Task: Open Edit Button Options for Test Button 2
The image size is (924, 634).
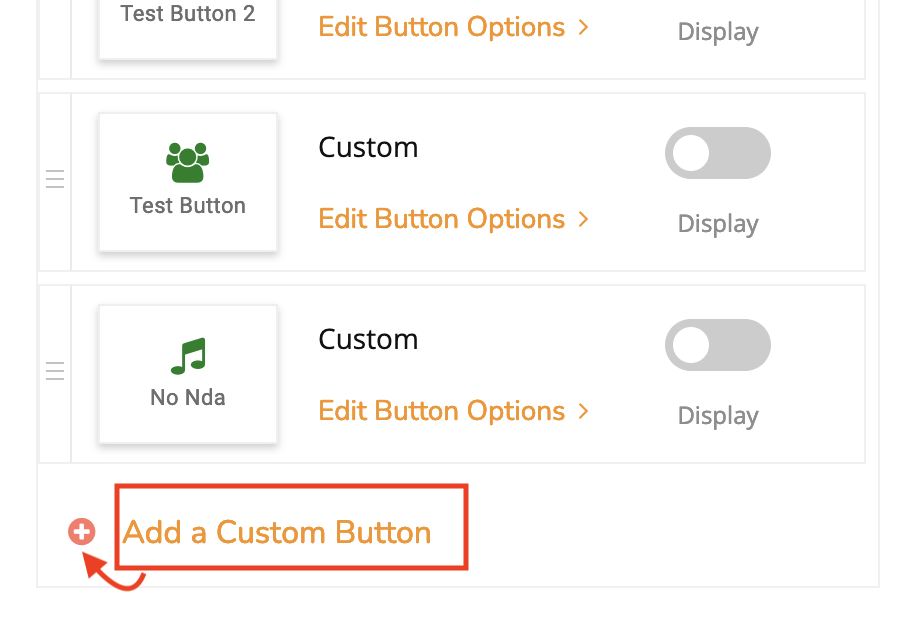Action: (441, 27)
